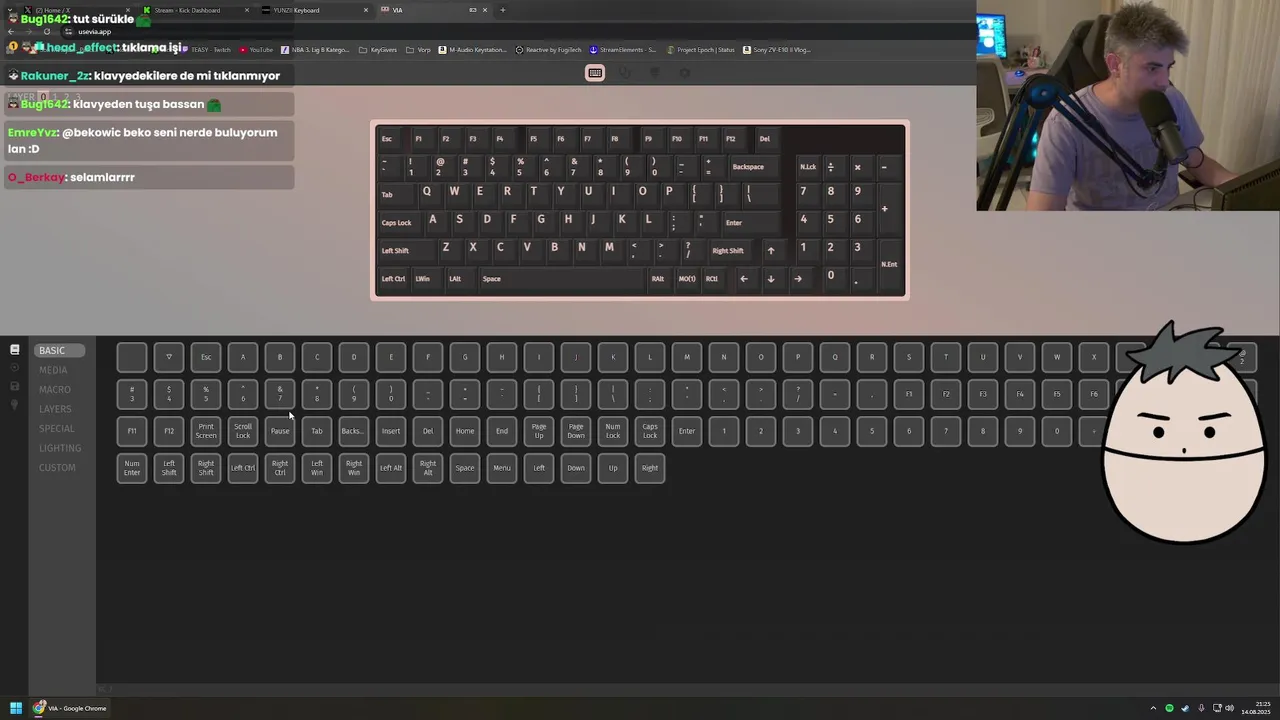Select the Lighting bulb icon in sidebar
This screenshot has width=1280, height=720.
coord(14,405)
